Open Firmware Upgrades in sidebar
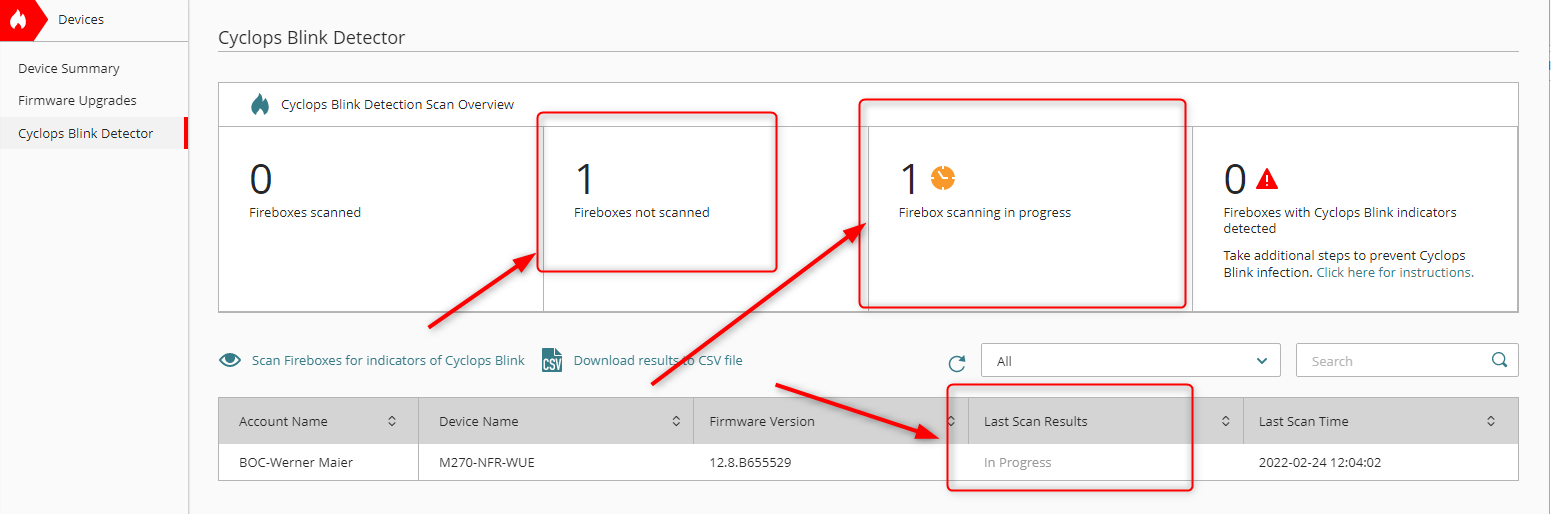The image size is (1551, 514). [x=77, y=100]
